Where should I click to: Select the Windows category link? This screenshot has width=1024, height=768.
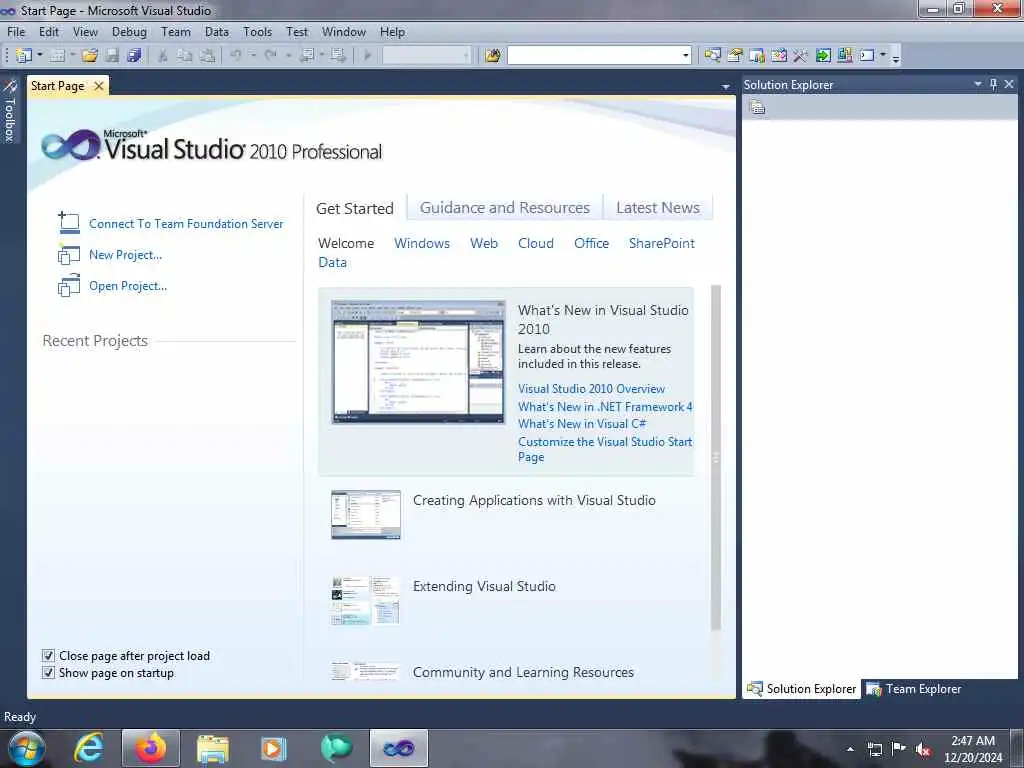[422, 243]
